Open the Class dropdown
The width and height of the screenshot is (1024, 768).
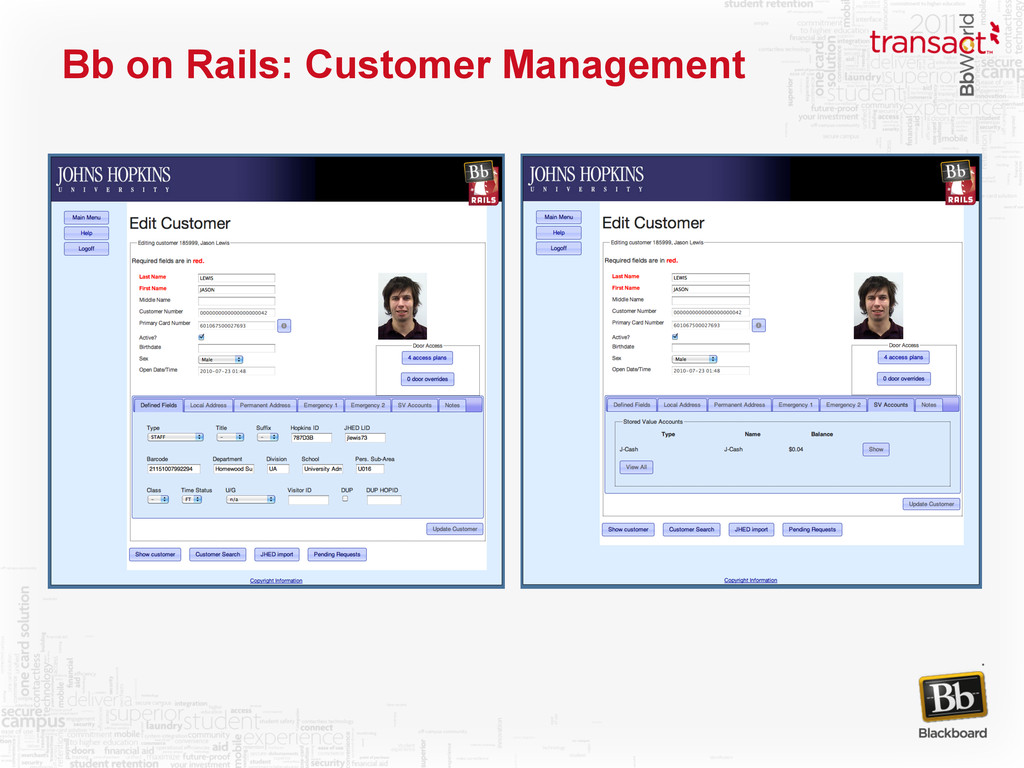tap(158, 499)
